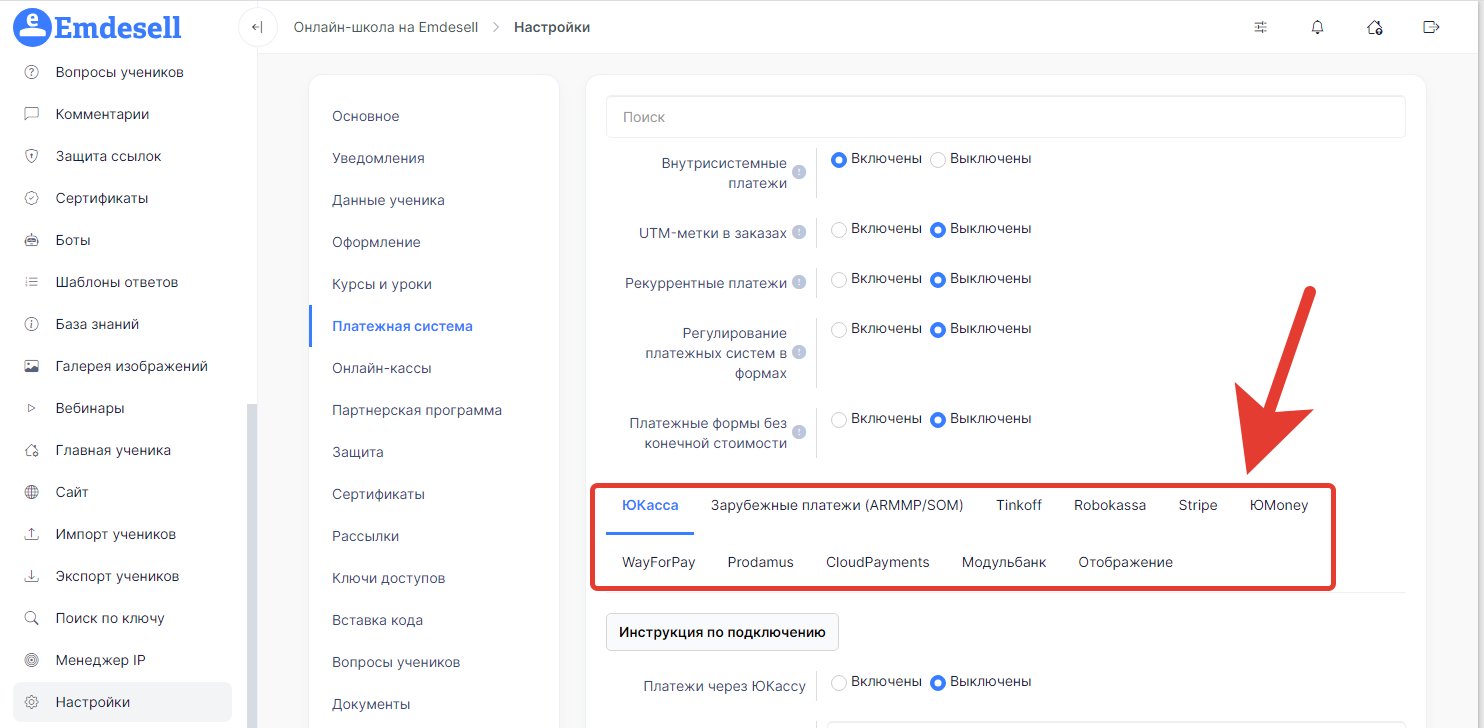
Task: Open the Stripe tab
Action: tap(1198, 505)
